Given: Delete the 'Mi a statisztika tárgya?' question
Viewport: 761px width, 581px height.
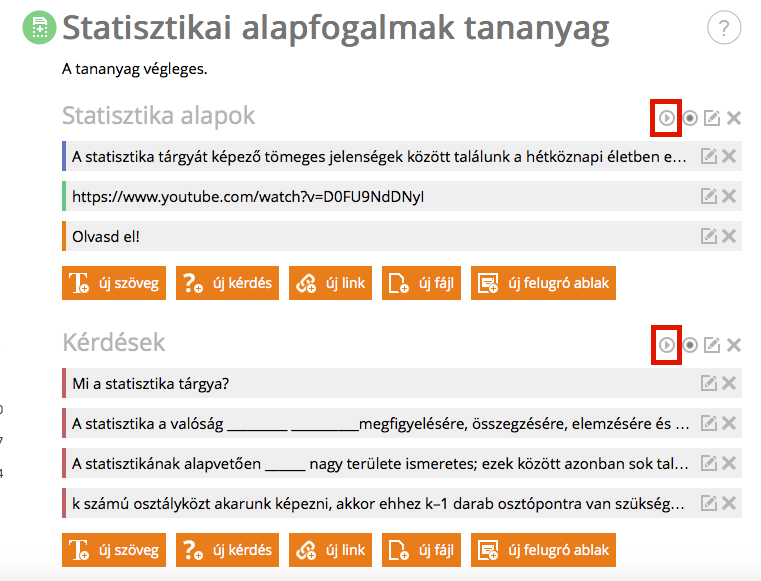Looking at the screenshot, I should point(729,383).
